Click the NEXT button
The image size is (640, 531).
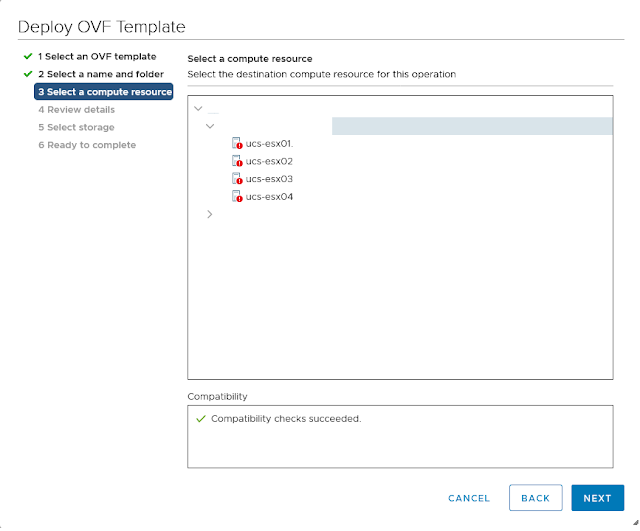[598, 498]
